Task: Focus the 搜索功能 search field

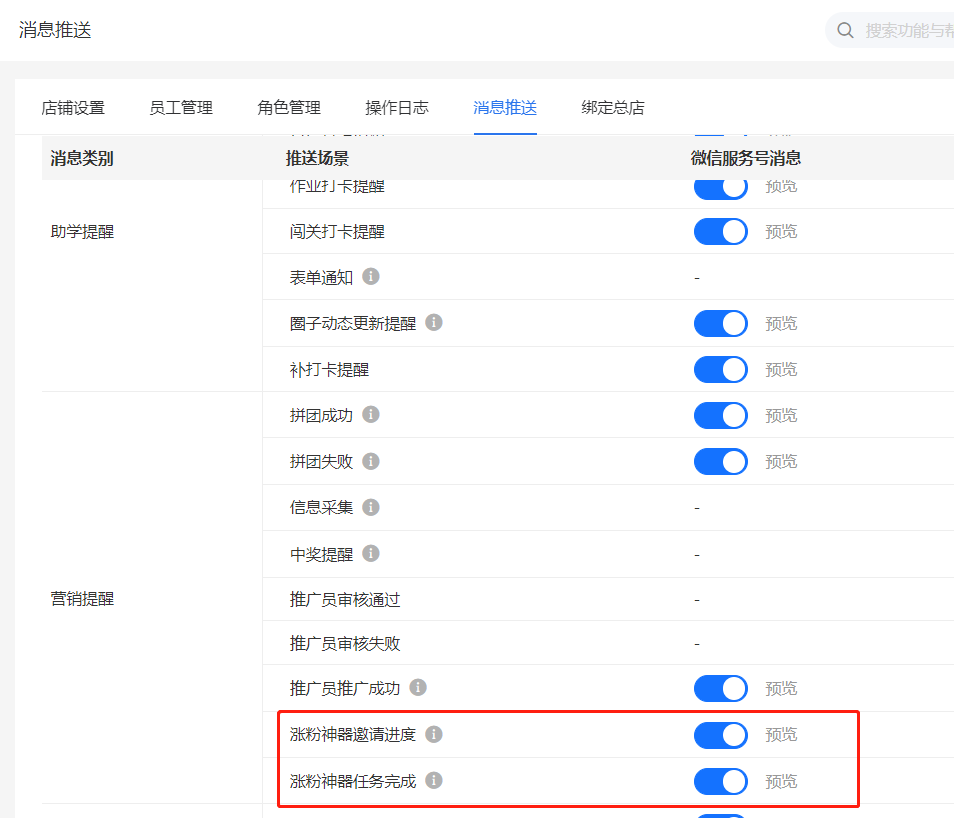Action: 890,30
